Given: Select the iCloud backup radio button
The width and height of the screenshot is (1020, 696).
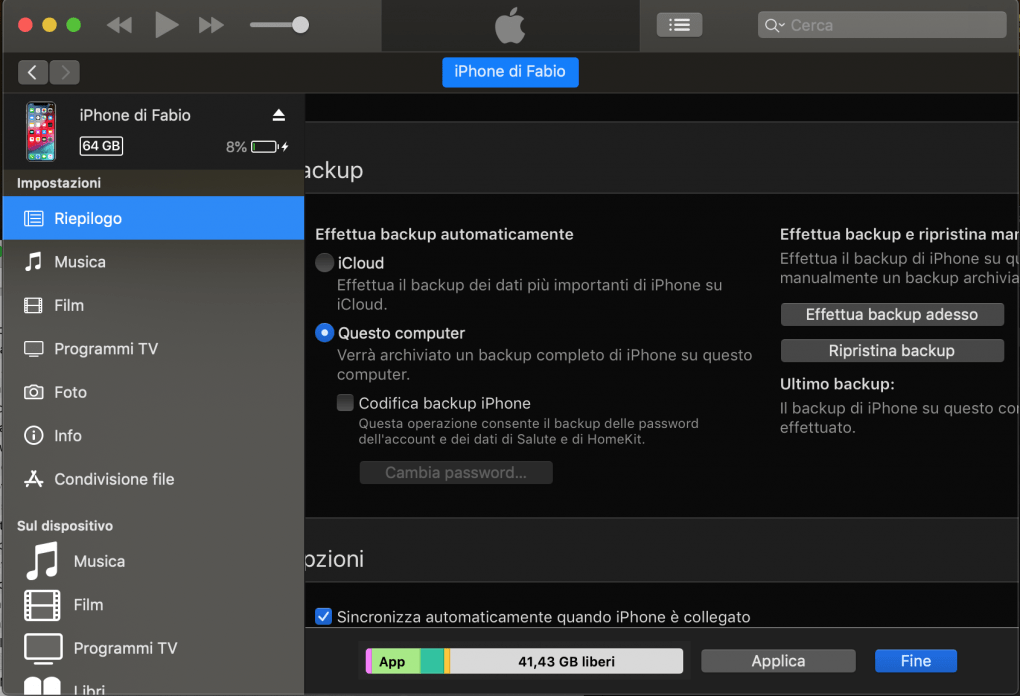Looking at the screenshot, I should click(x=325, y=263).
